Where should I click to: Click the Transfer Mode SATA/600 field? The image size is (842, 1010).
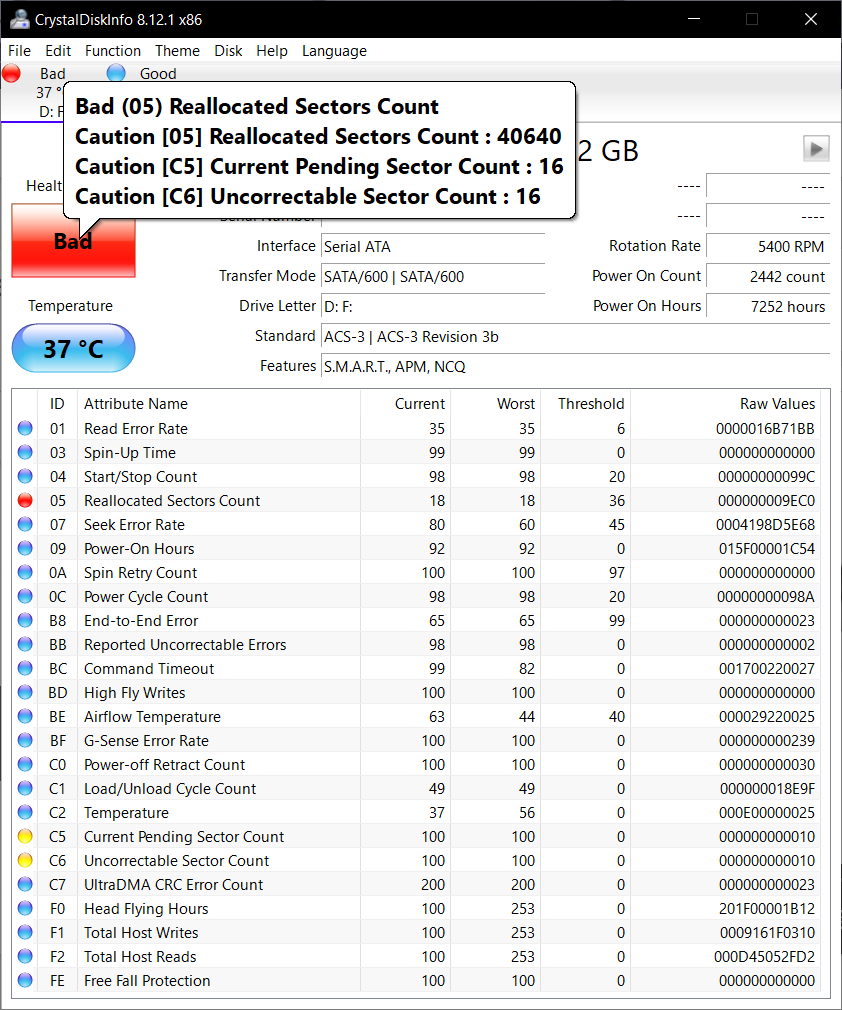[x=433, y=277]
